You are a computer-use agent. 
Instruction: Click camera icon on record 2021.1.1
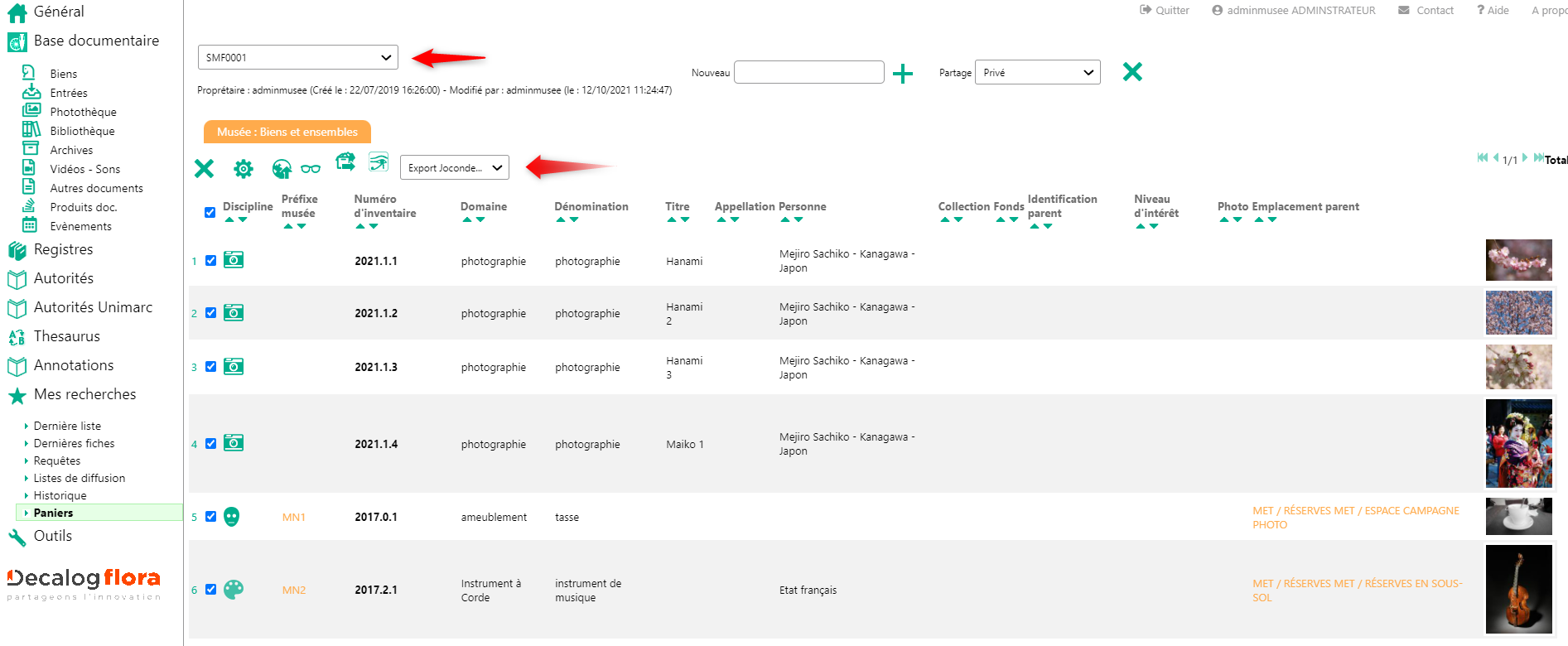tap(234, 260)
